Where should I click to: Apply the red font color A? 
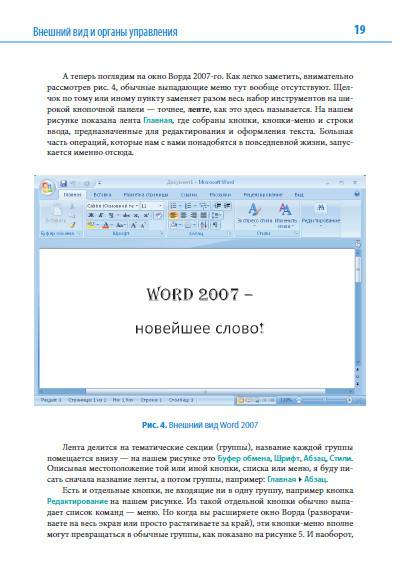coord(107,224)
